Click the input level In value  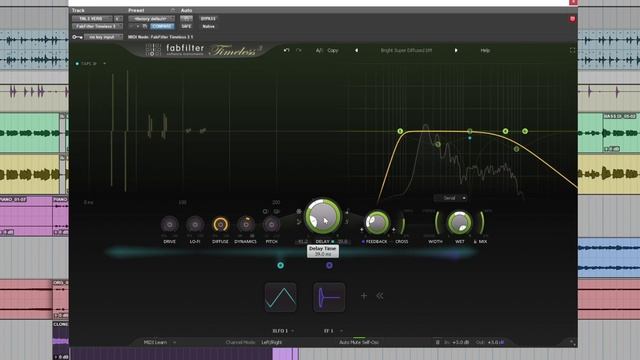pyautogui.click(x=460, y=342)
